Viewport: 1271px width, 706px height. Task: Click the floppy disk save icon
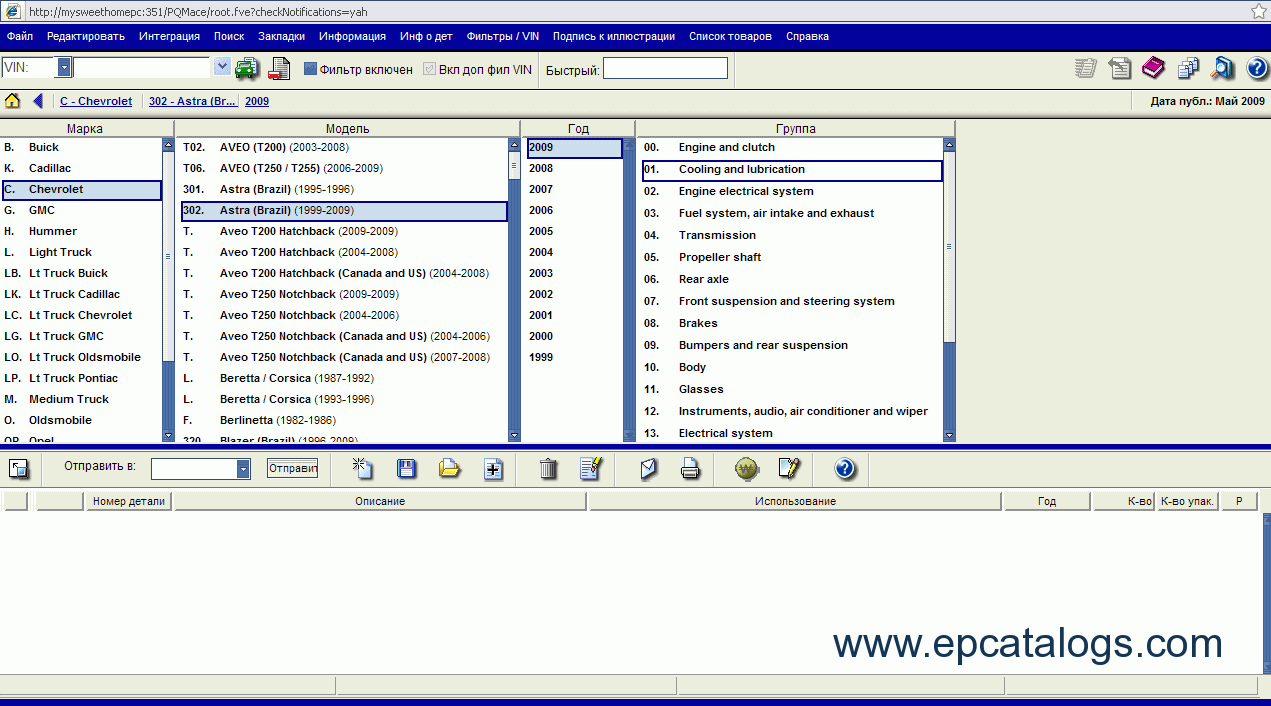coord(407,469)
